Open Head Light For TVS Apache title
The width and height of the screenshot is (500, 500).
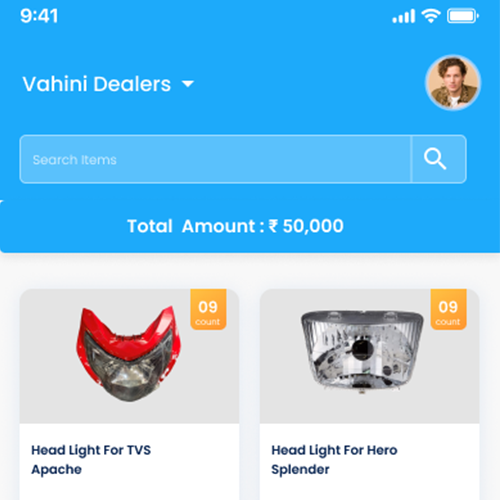click(91, 460)
